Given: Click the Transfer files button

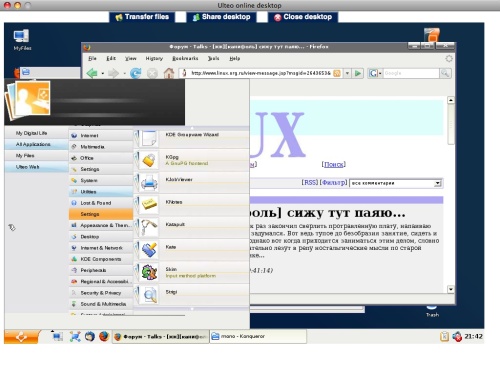Looking at the screenshot, I should [x=142, y=17].
